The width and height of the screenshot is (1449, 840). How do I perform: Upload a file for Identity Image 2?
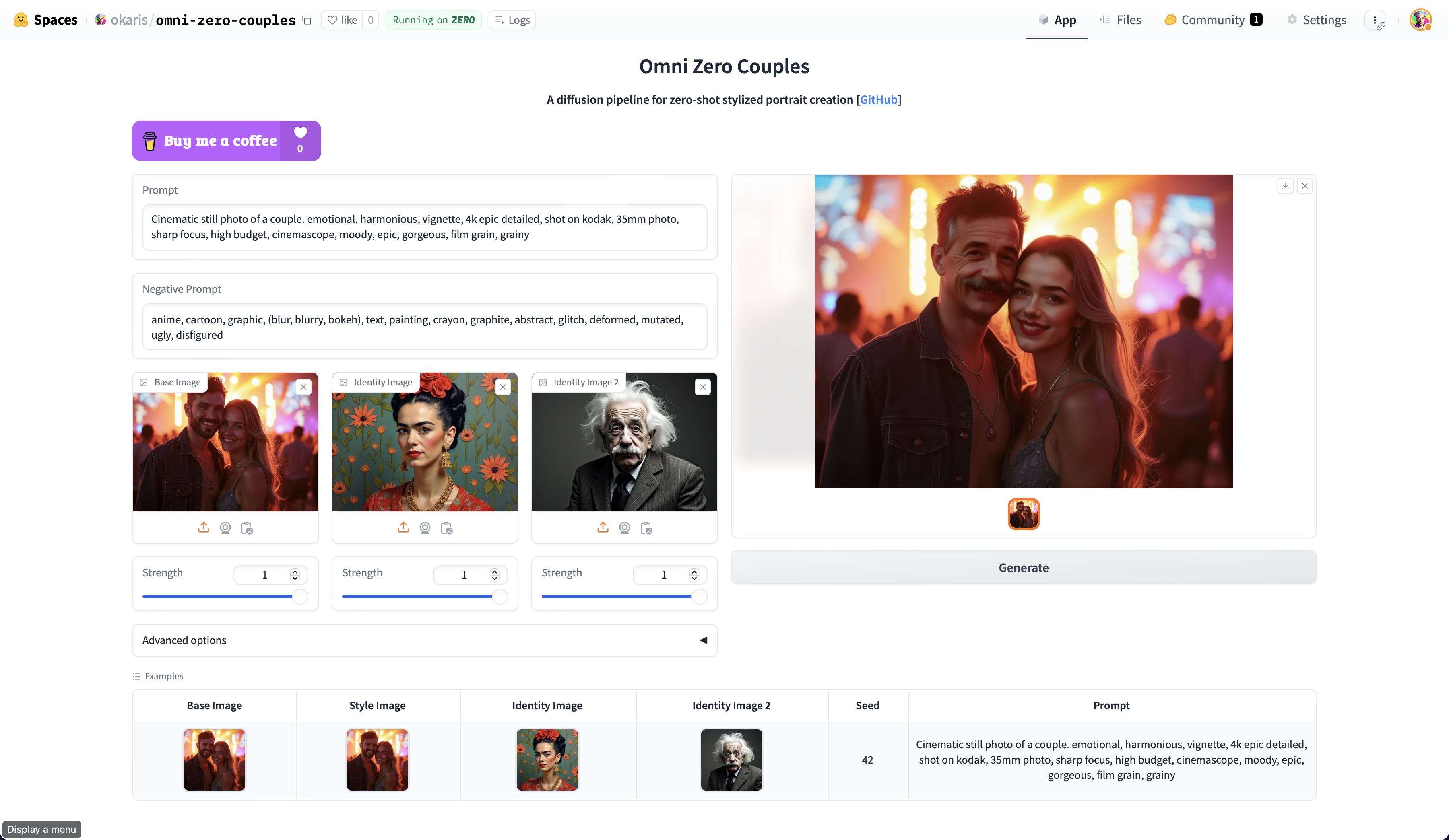tap(603, 527)
